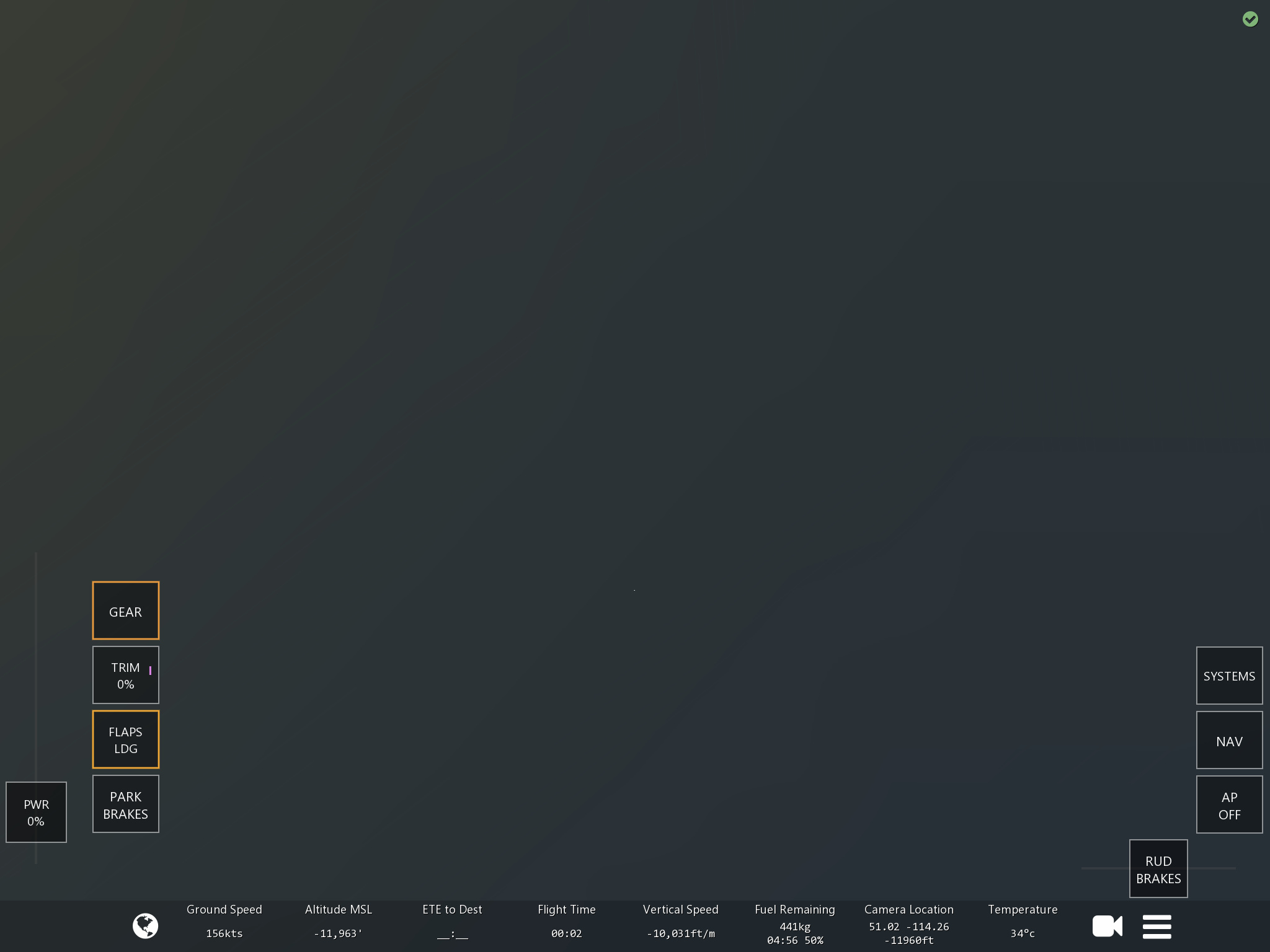Image resolution: width=1270 pixels, height=952 pixels.
Task: Click the green checkmark status icon
Action: click(1250, 19)
